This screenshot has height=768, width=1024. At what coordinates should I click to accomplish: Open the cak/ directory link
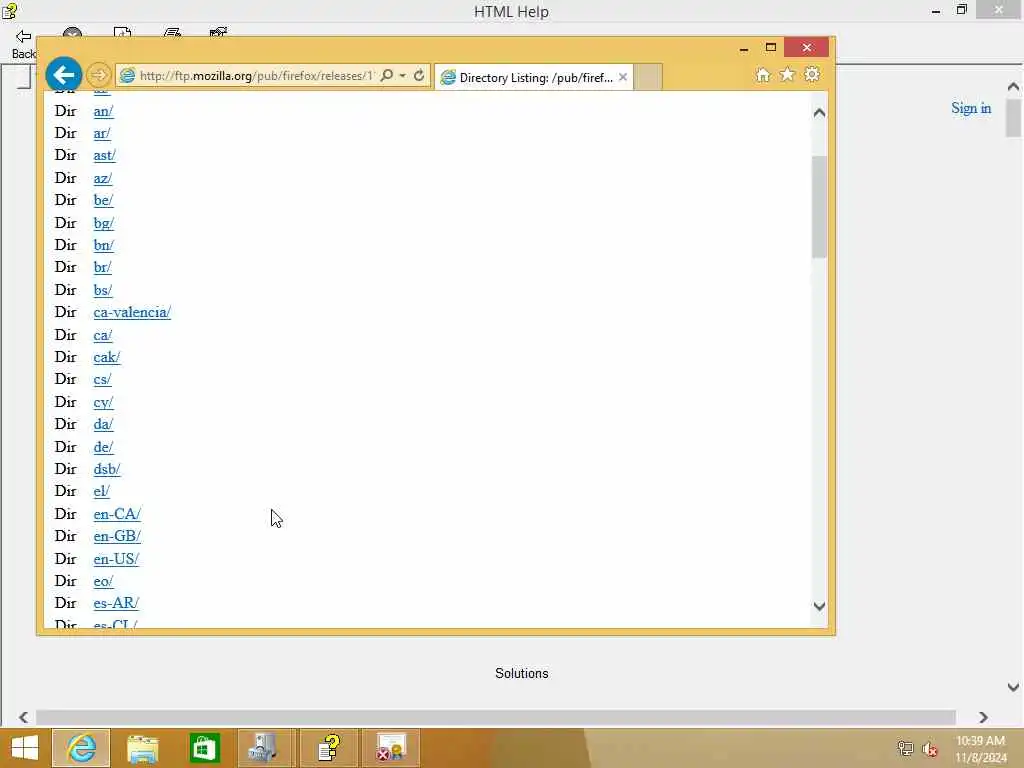[x=107, y=357]
